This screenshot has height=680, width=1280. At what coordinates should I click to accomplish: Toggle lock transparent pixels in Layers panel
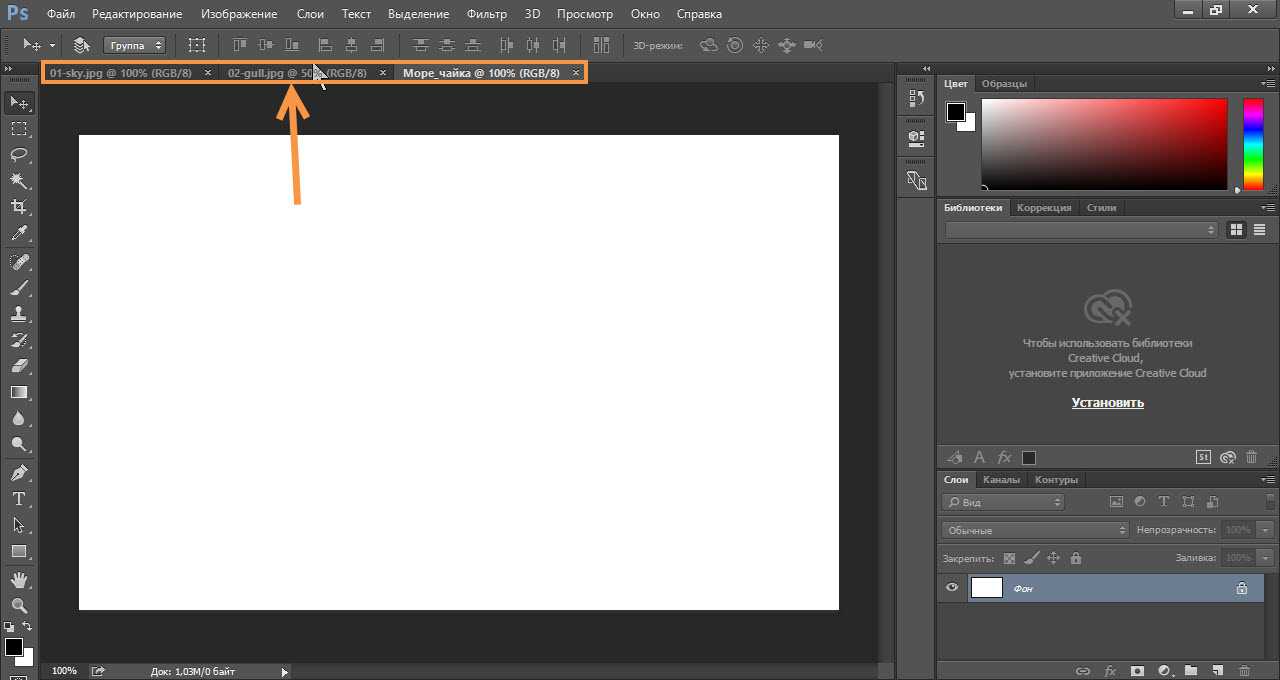[x=1009, y=558]
